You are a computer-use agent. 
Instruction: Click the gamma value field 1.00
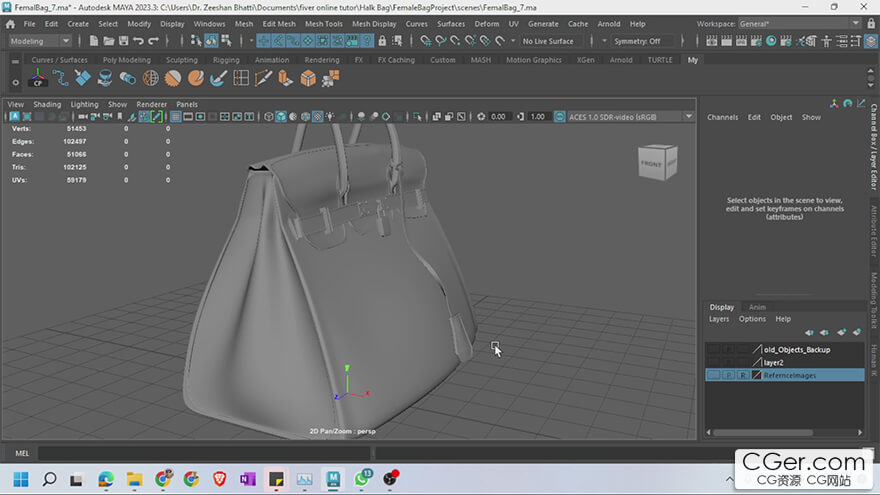538,117
